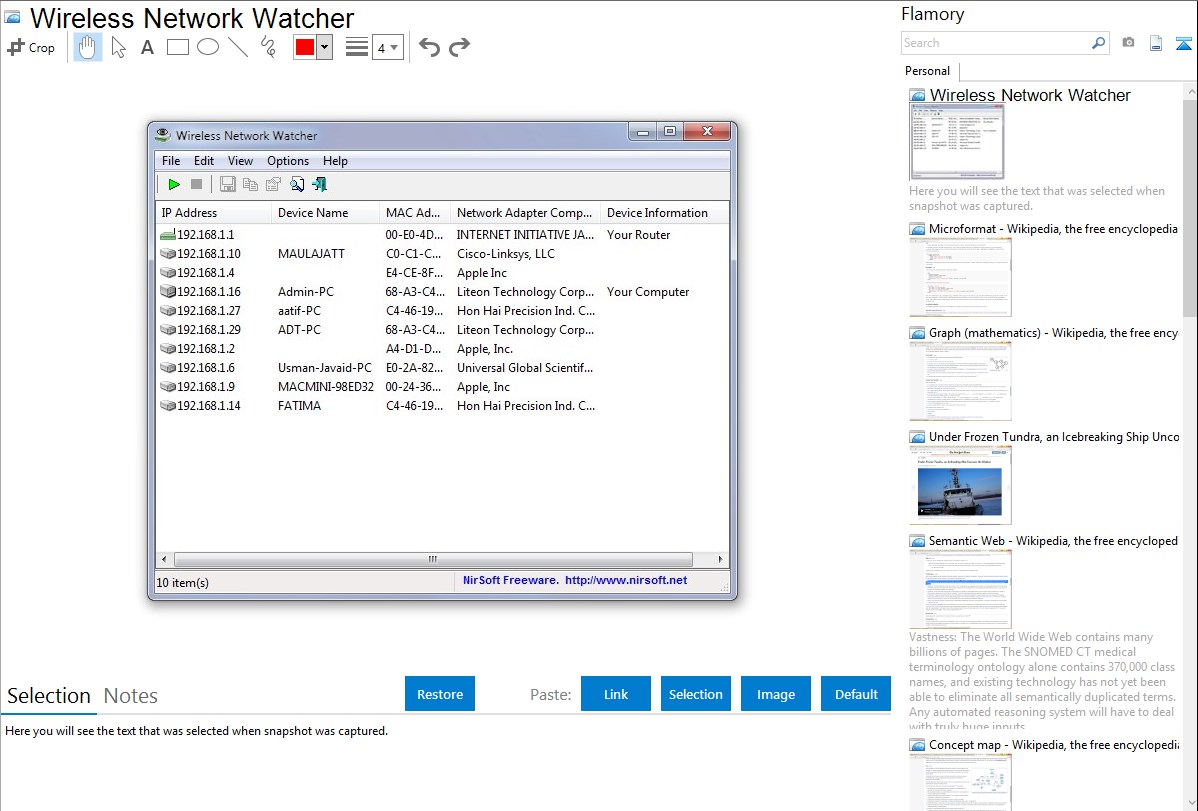Select the MACMINI-98ED32 device entry
1198x811 pixels.
(x=325, y=387)
